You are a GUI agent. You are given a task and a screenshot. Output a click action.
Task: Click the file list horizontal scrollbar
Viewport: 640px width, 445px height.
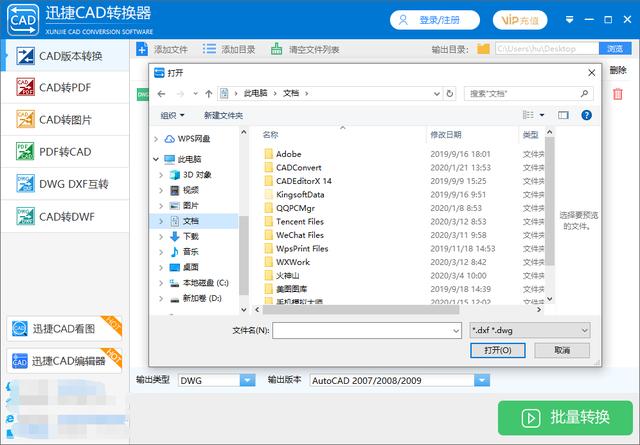pyautogui.click(x=360, y=310)
